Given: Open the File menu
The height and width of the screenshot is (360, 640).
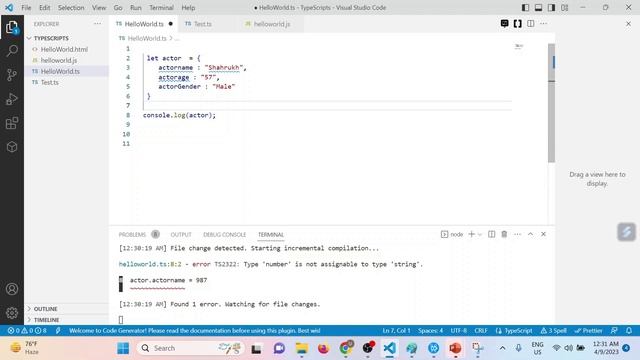Looking at the screenshot, I should coord(26,7).
